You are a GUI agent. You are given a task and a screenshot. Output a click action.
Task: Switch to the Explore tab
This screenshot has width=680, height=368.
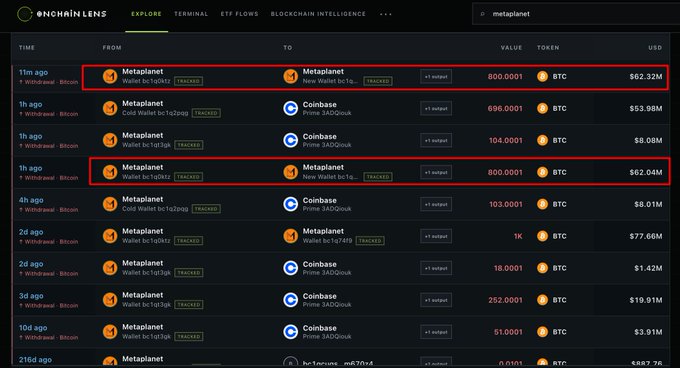[x=147, y=14]
